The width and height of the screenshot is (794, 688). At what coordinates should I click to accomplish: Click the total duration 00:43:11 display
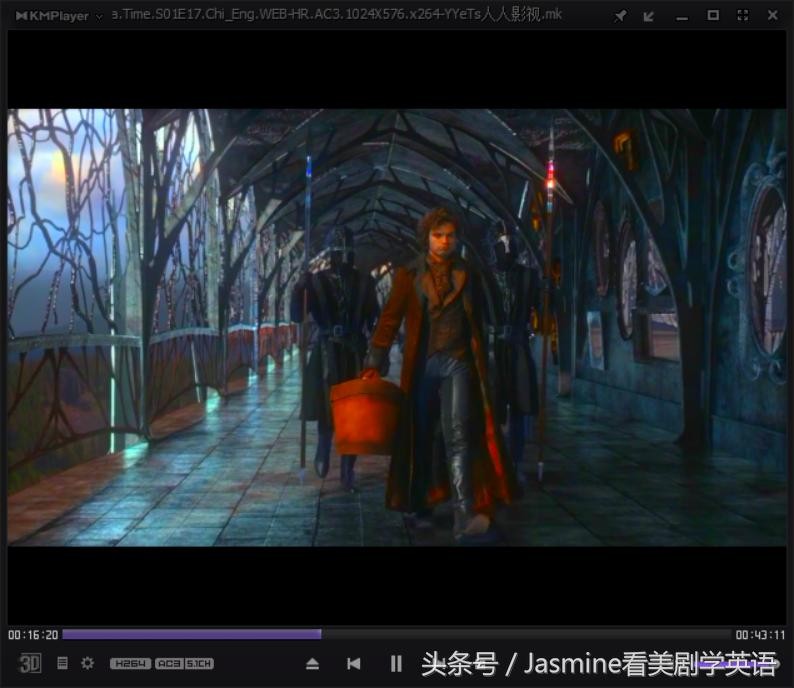[x=760, y=635]
